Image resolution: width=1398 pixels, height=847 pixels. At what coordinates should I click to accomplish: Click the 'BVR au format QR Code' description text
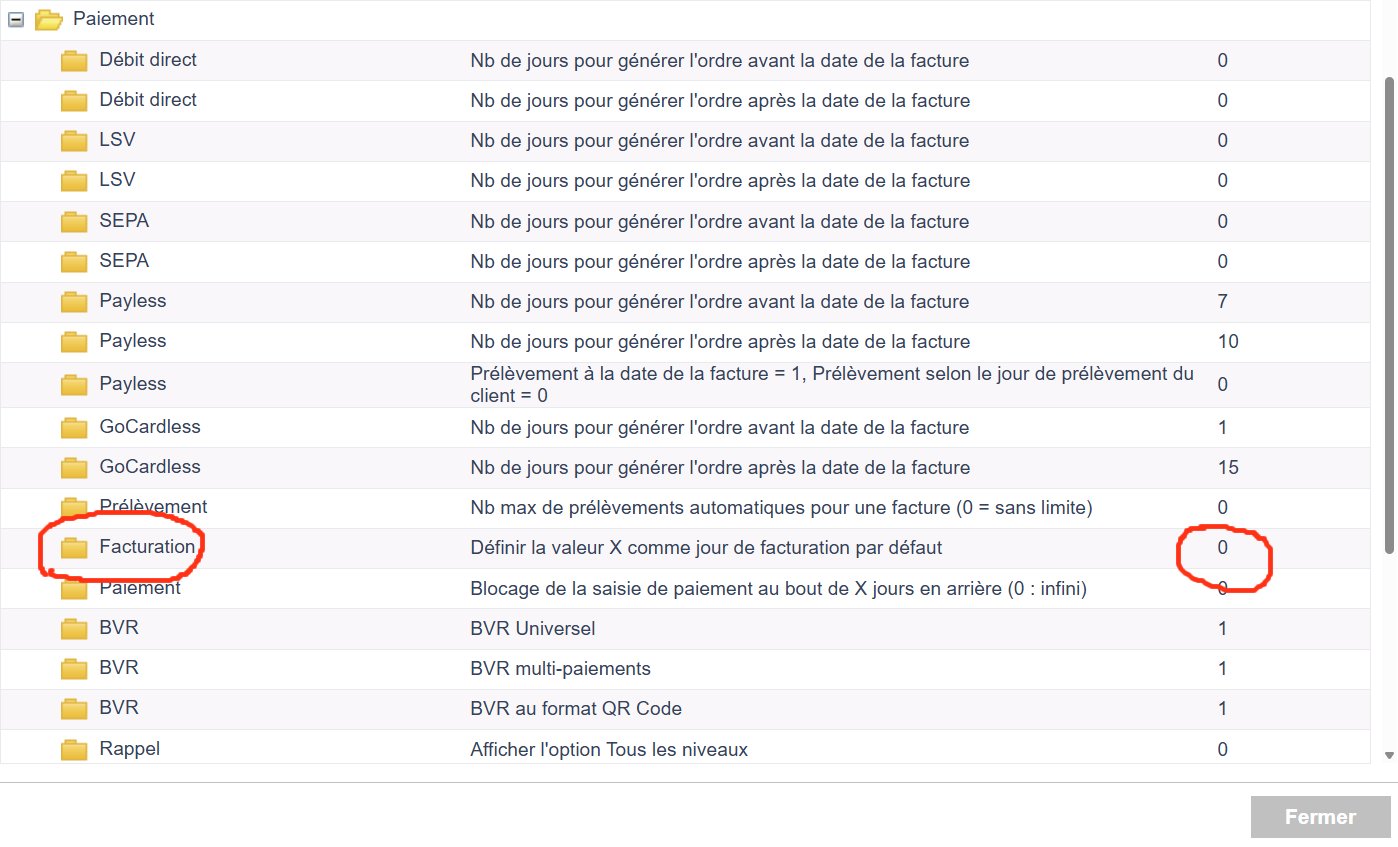pyautogui.click(x=576, y=709)
